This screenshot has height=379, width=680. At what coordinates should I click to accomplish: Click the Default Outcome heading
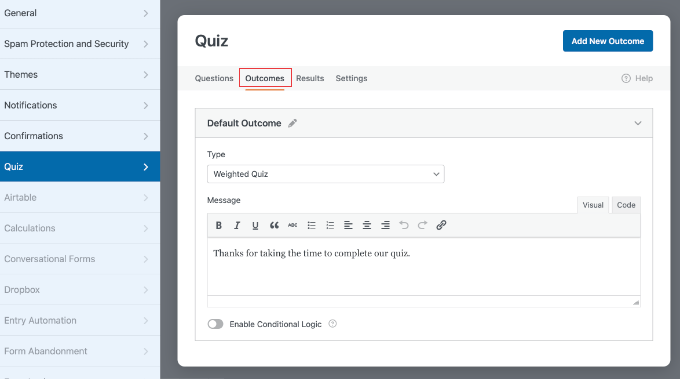click(244, 123)
